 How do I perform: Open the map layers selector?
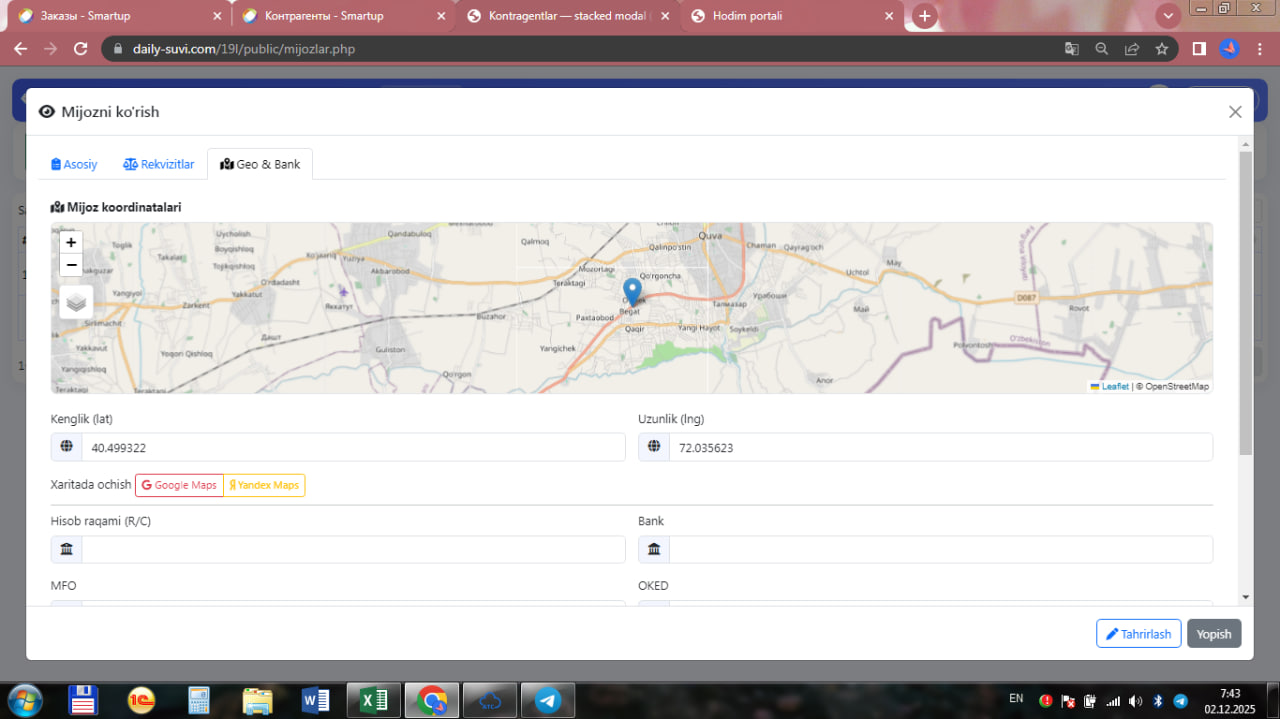point(76,301)
